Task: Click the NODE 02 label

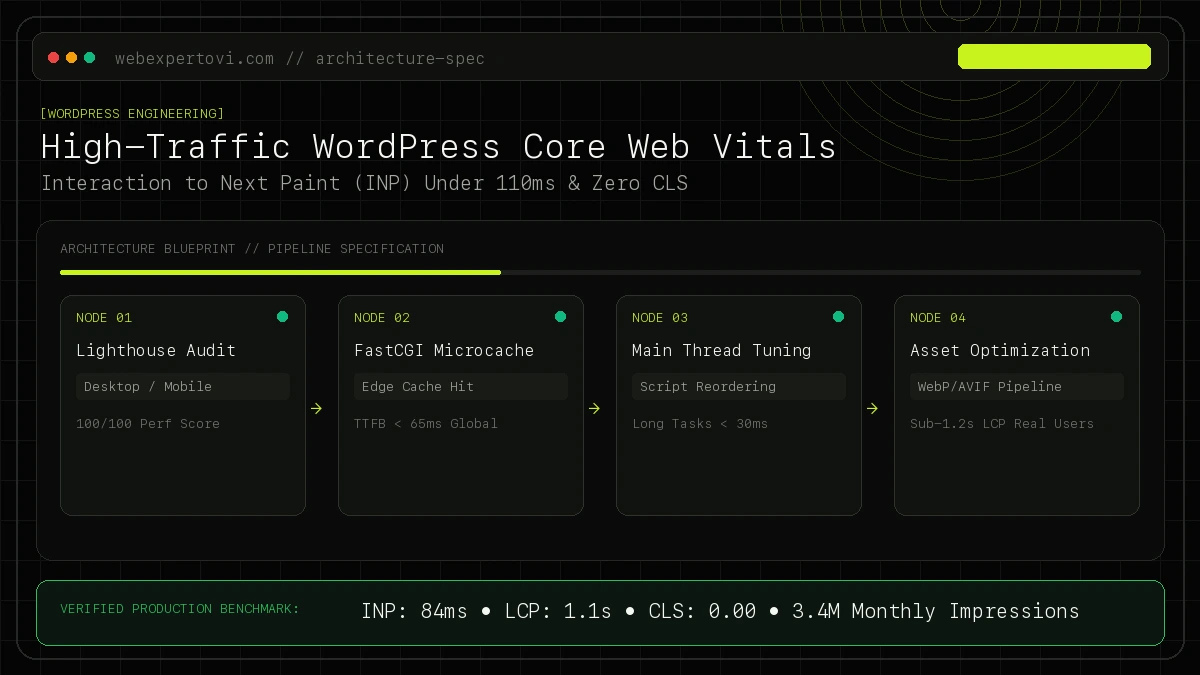Action: tap(382, 318)
